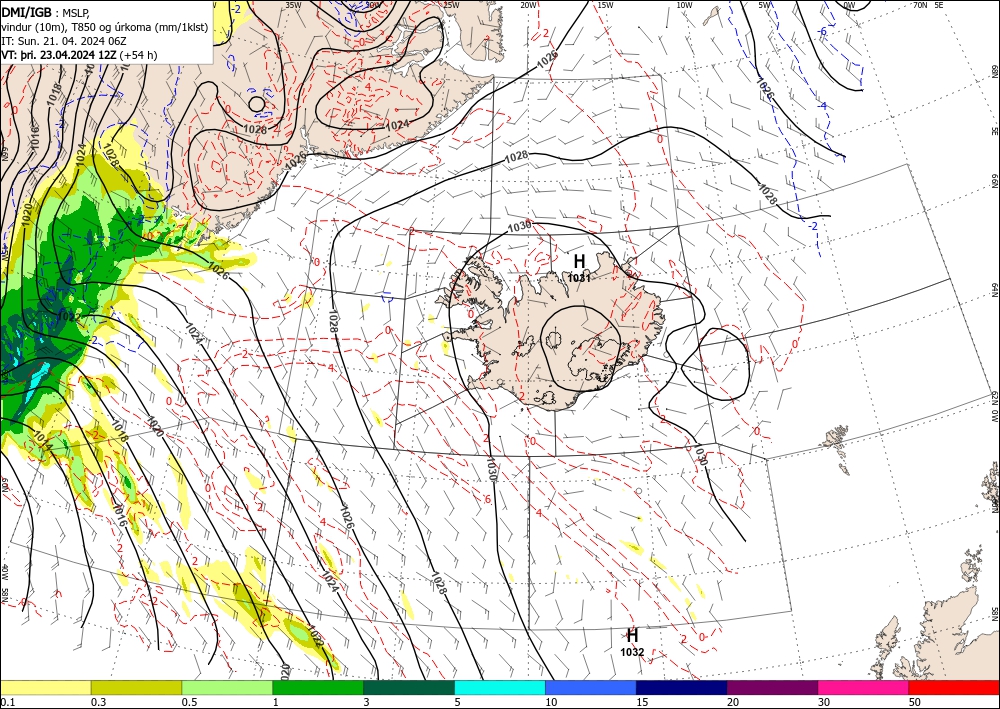Click the '30' legend value label
This screenshot has width=1000, height=709.
coord(824,702)
